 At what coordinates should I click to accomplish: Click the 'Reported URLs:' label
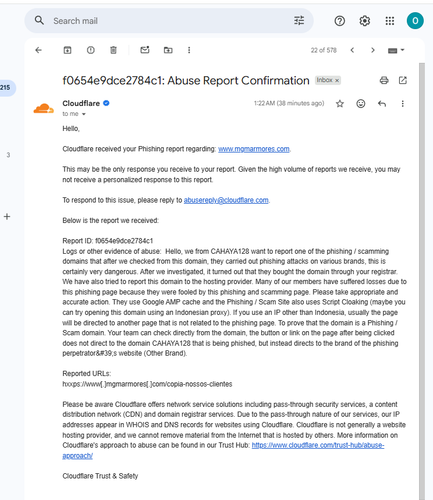tap(87, 373)
